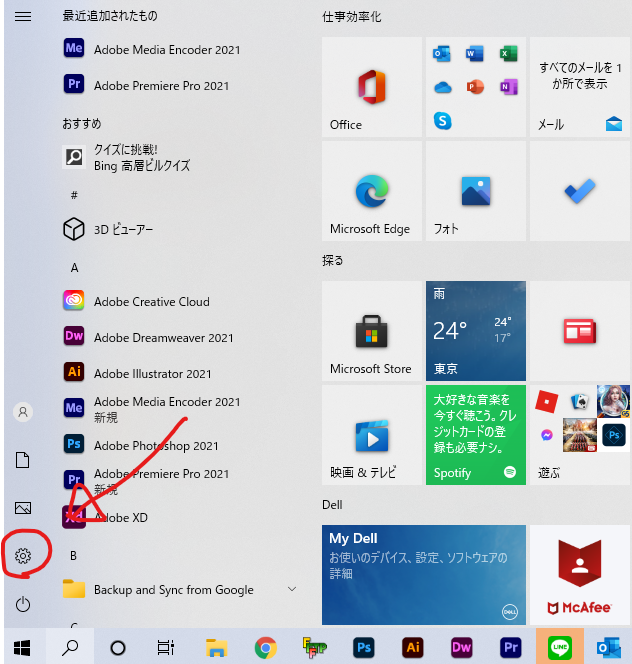
Task: Open the Microsoft Store tile
Action: pos(371,331)
